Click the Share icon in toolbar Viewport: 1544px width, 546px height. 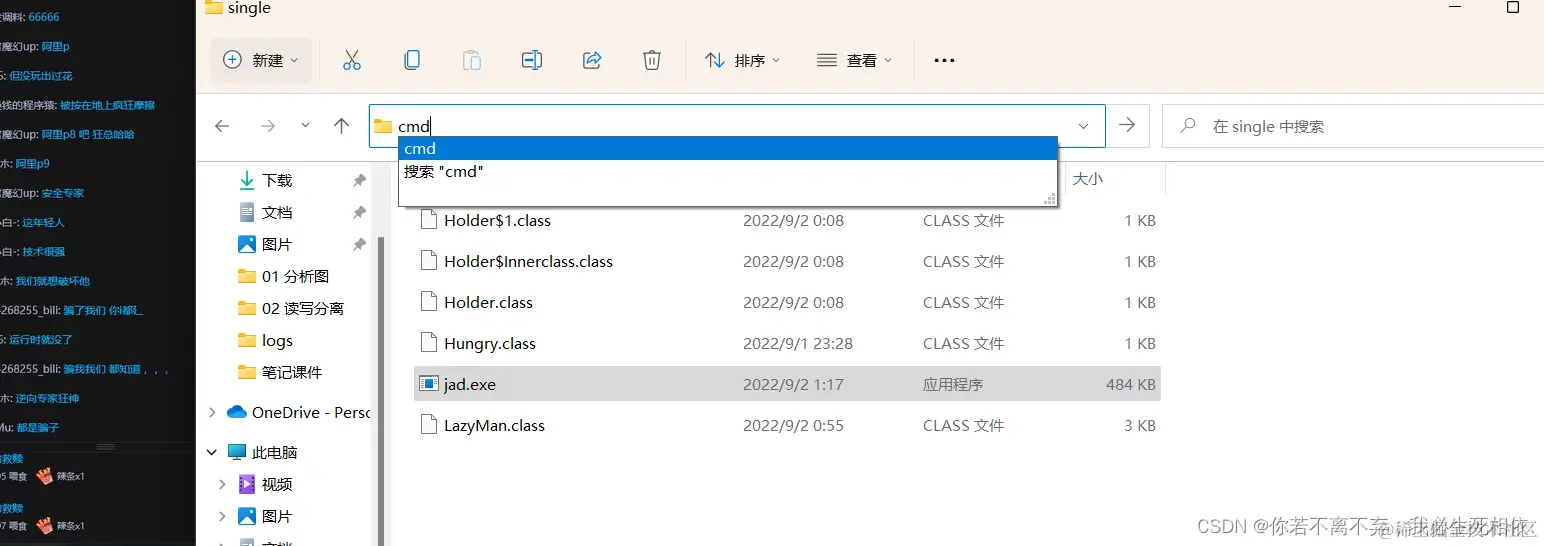(592, 60)
